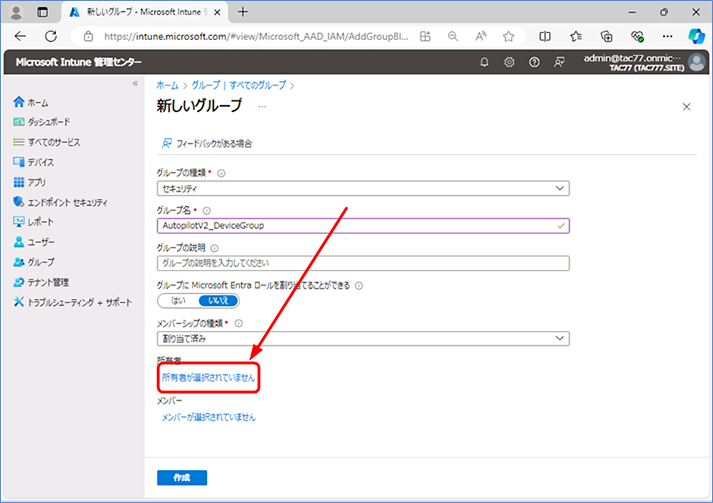Open split screen browser icon
The width and height of the screenshot is (713, 503).
[x=545, y=36]
